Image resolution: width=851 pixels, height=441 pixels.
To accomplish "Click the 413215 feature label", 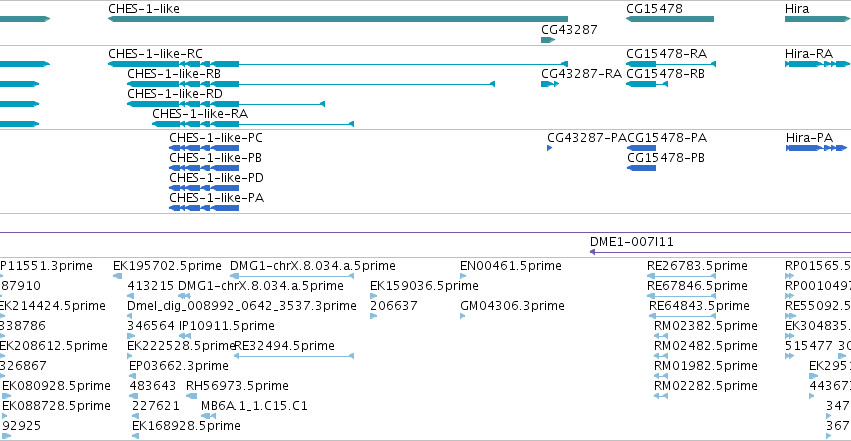I will [x=150, y=286].
